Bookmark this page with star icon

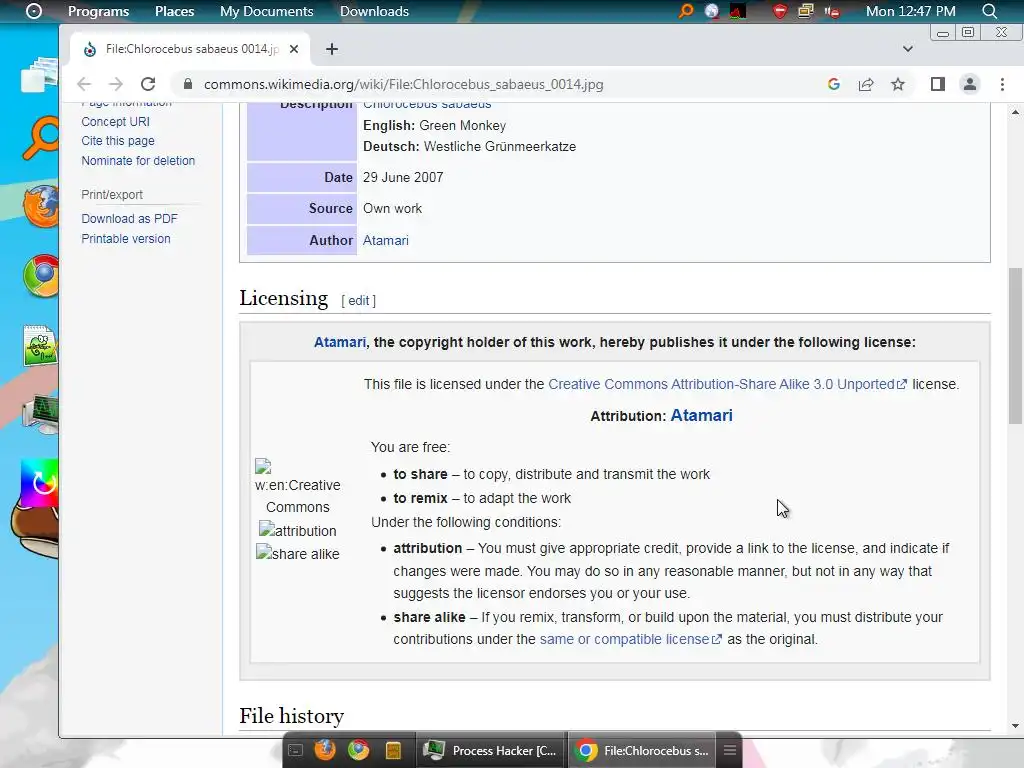click(x=898, y=84)
